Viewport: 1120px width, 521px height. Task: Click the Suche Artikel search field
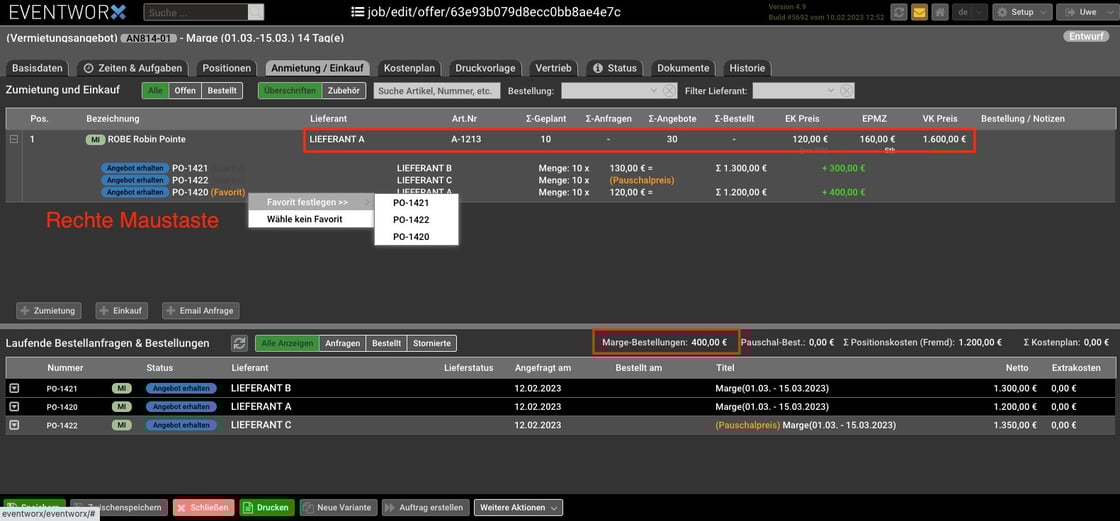tap(437, 91)
